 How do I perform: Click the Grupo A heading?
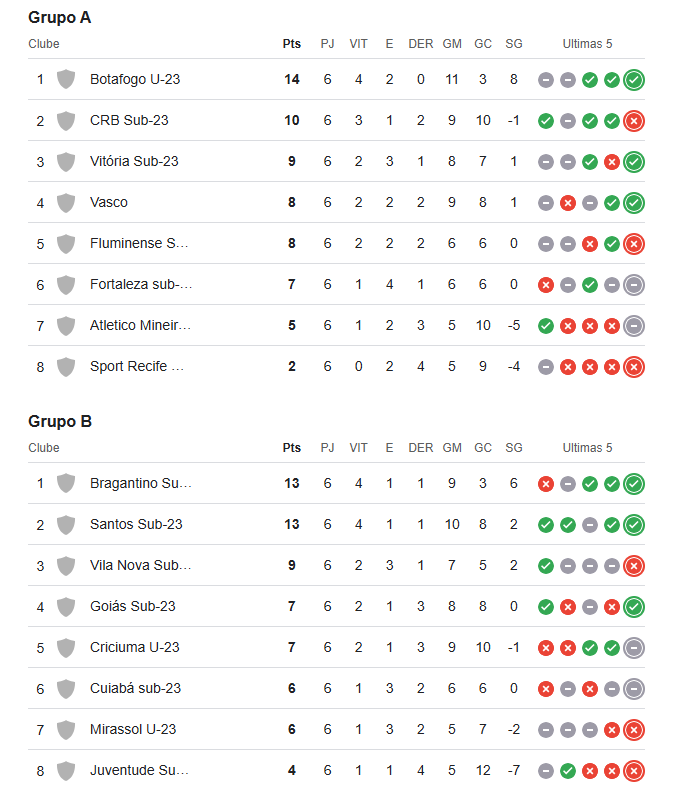[x=60, y=18]
